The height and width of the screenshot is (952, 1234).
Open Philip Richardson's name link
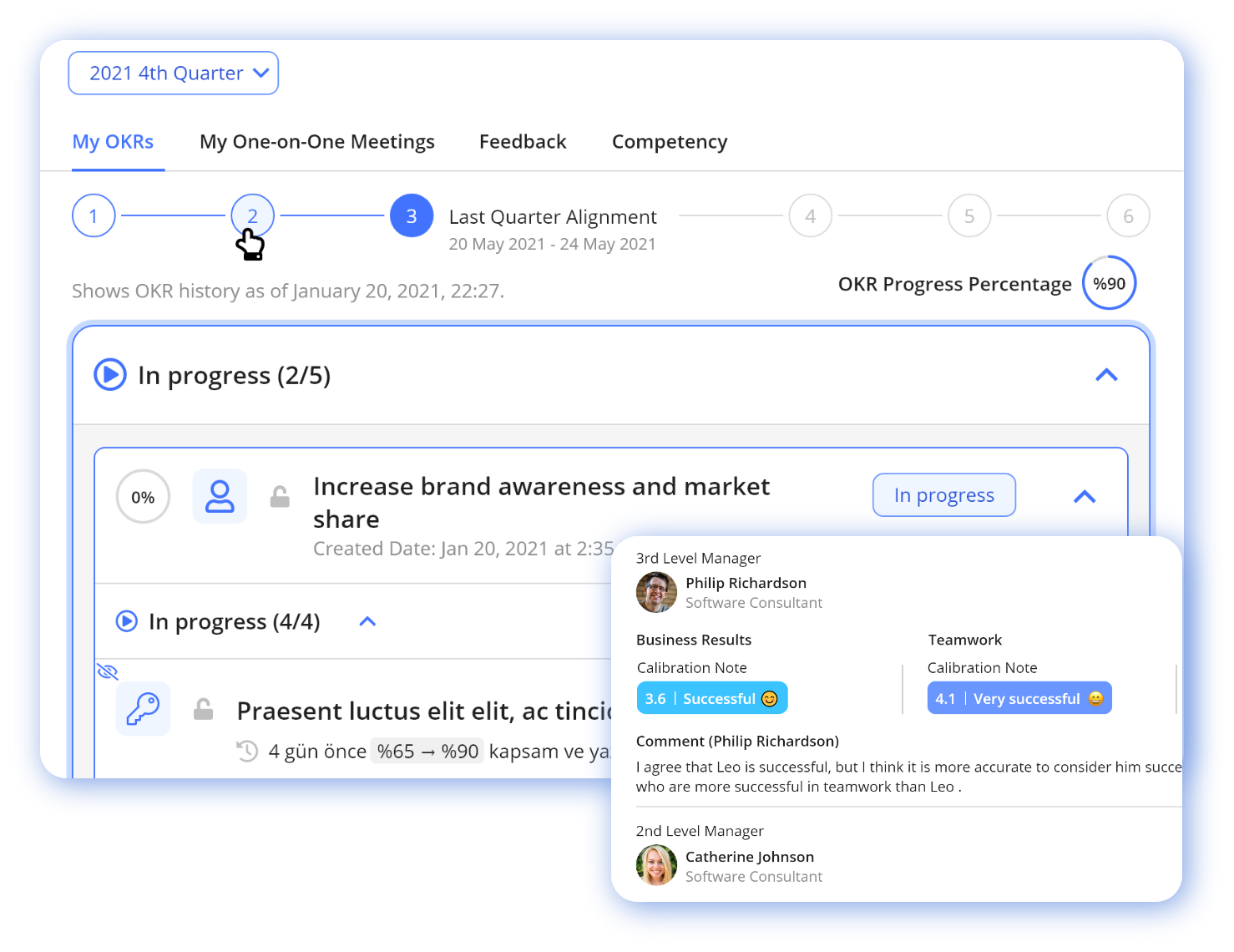[746, 583]
